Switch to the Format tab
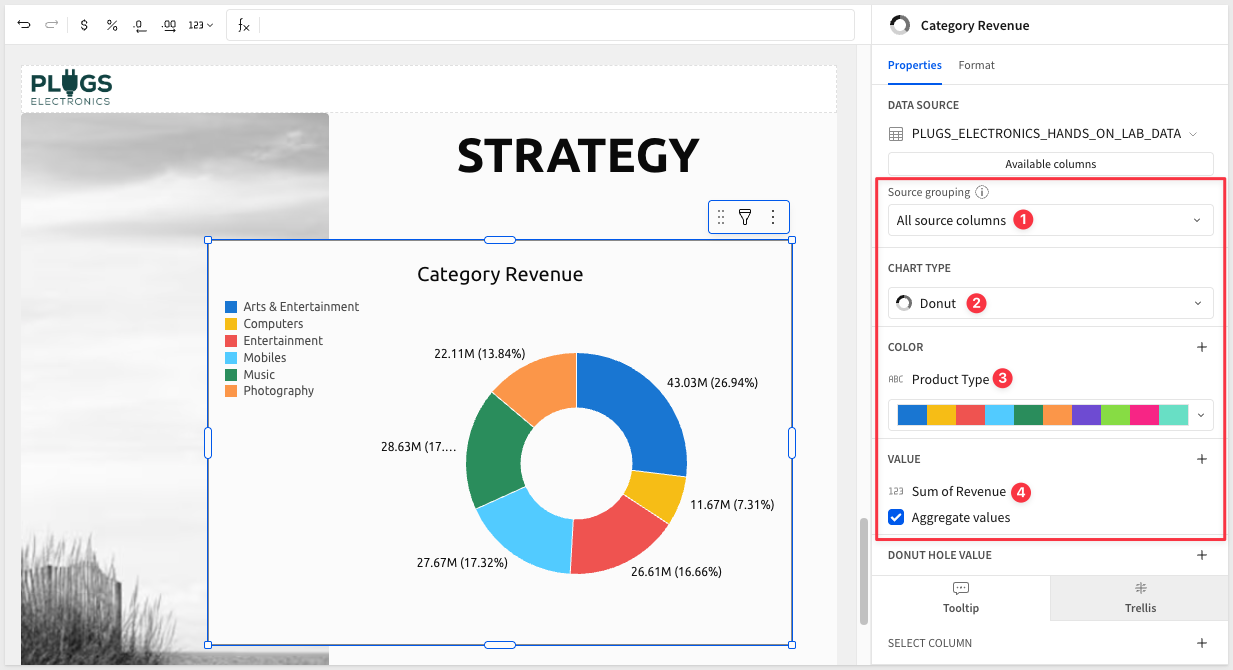 coord(976,65)
